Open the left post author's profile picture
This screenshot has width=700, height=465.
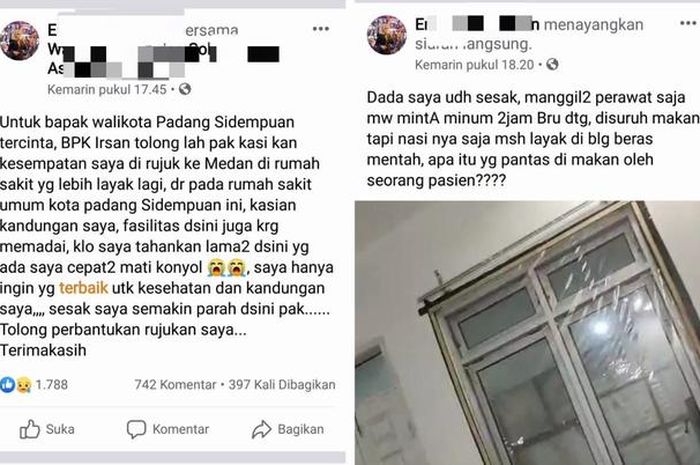20,41
